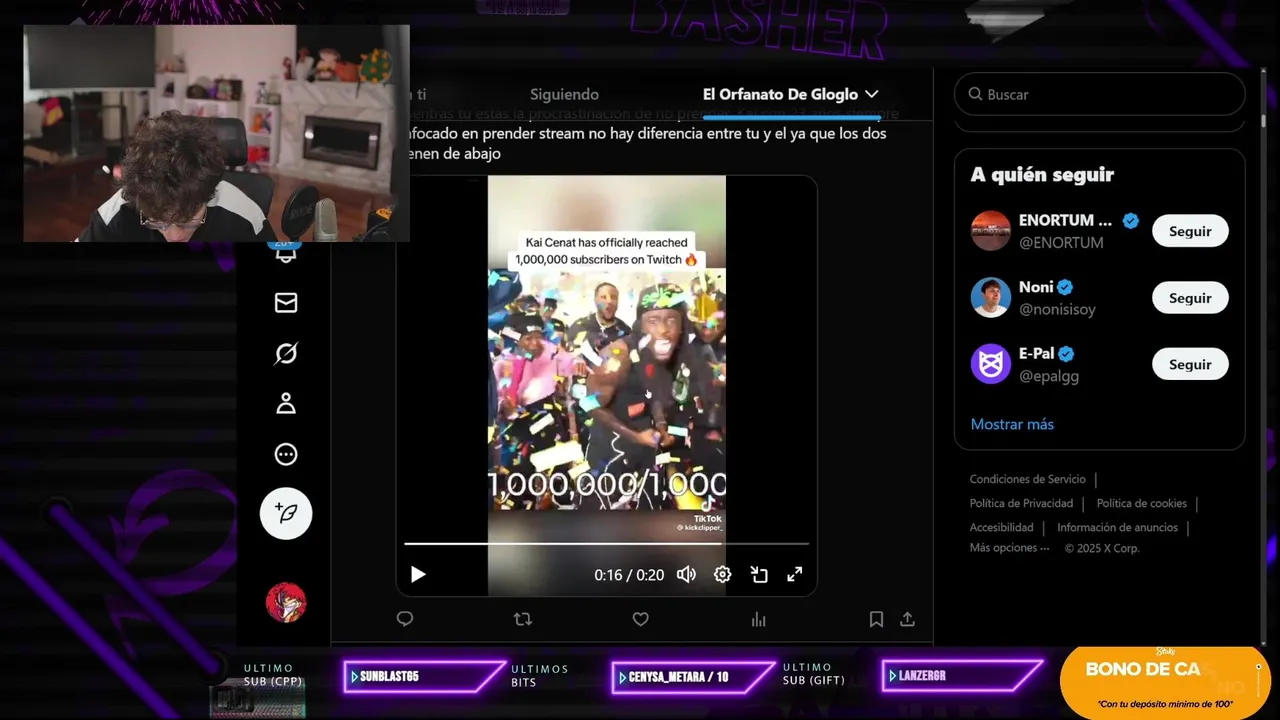Play the video
The height and width of the screenshot is (720, 1280).
418,574
